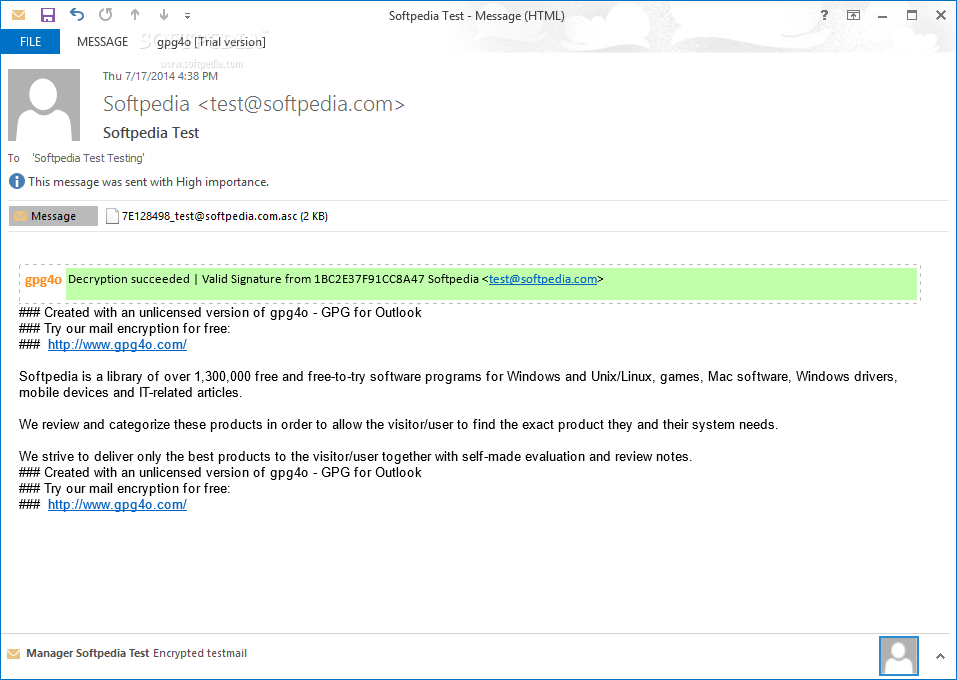This screenshot has height=680, width=957.
Task: Click people pane contact photo thumbnail
Action: 898,656
